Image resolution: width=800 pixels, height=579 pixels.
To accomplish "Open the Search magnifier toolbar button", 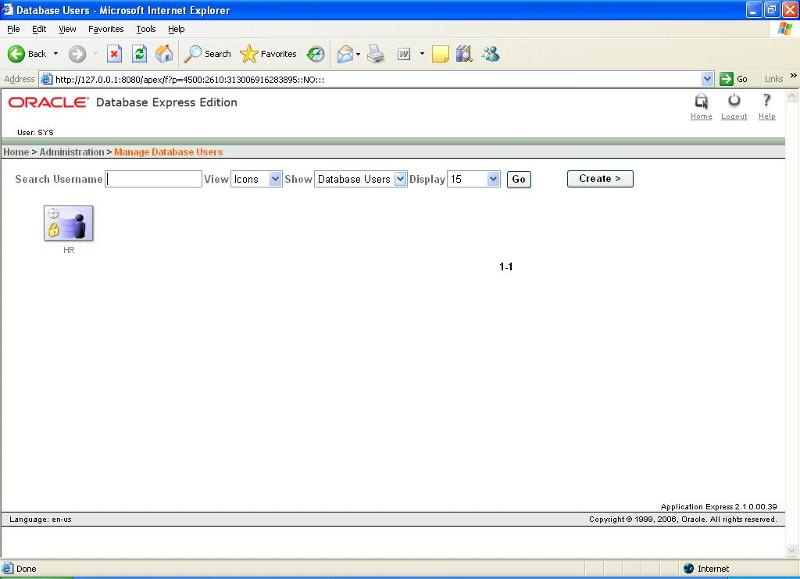I will 208,54.
